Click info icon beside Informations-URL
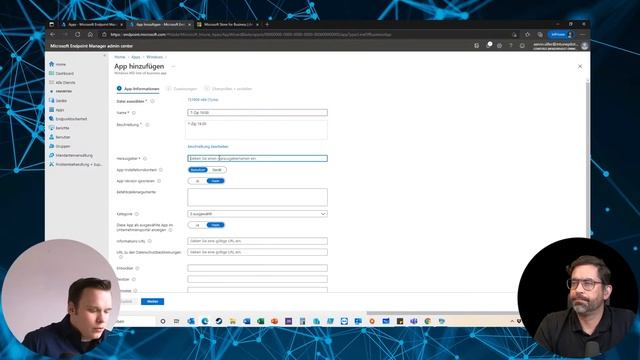Viewport: 640px width, 360px height. [150, 241]
